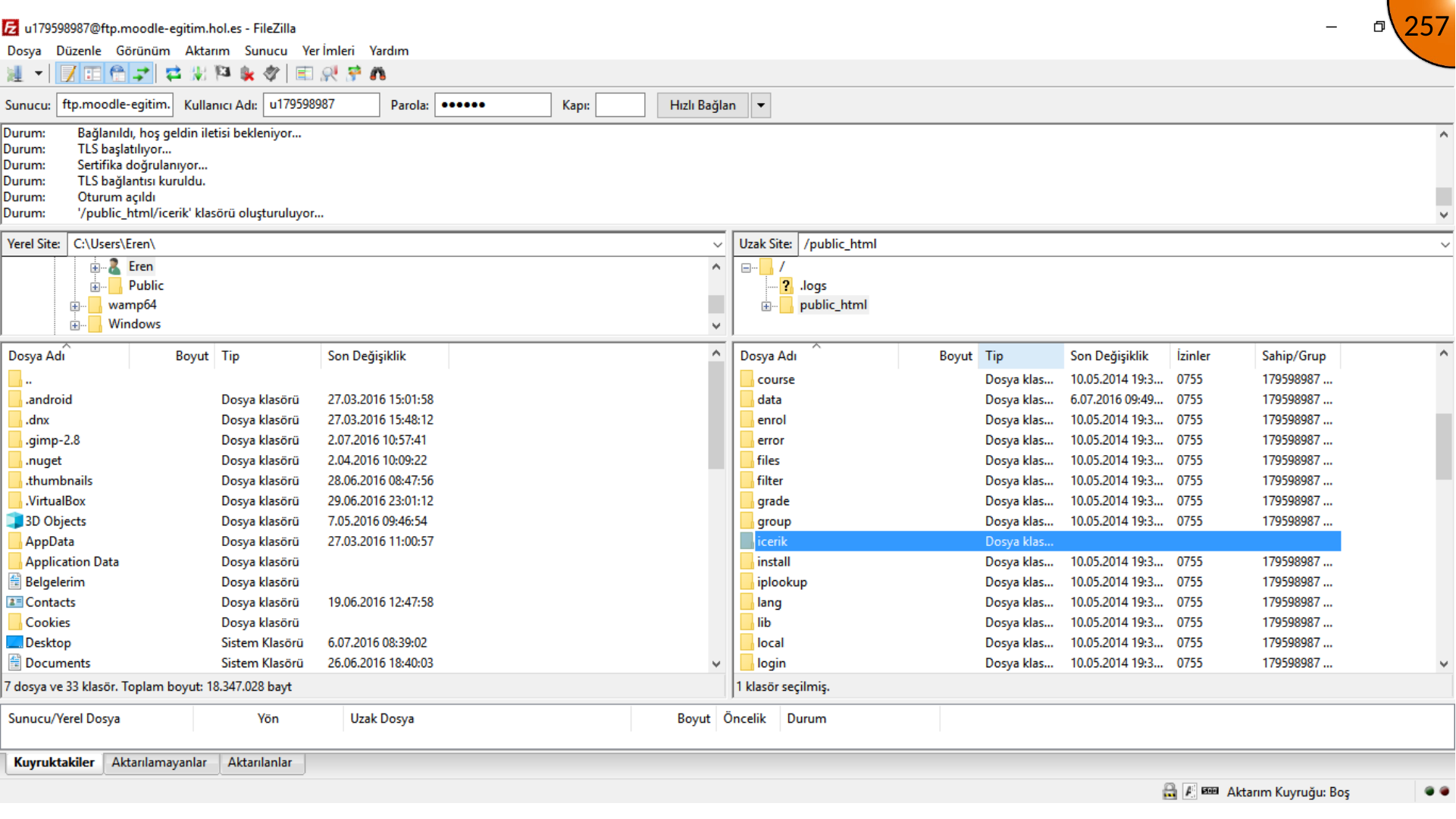The height and width of the screenshot is (819, 1456).
Task: Open the Düzenle menu
Action: [79, 51]
